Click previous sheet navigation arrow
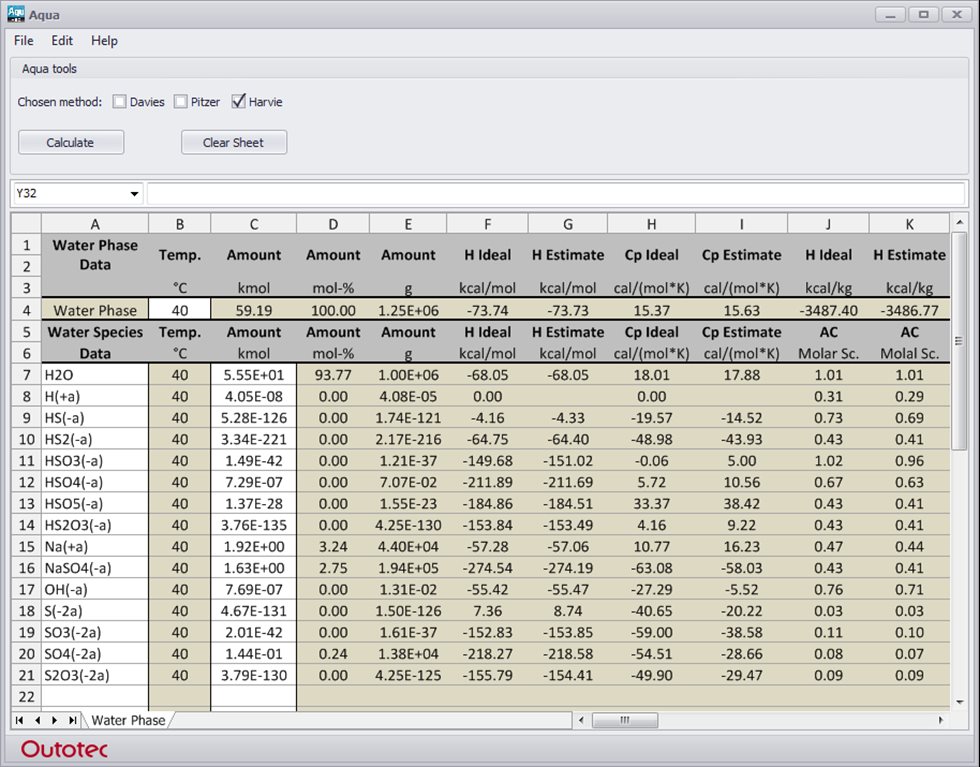 pyautogui.click(x=37, y=720)
